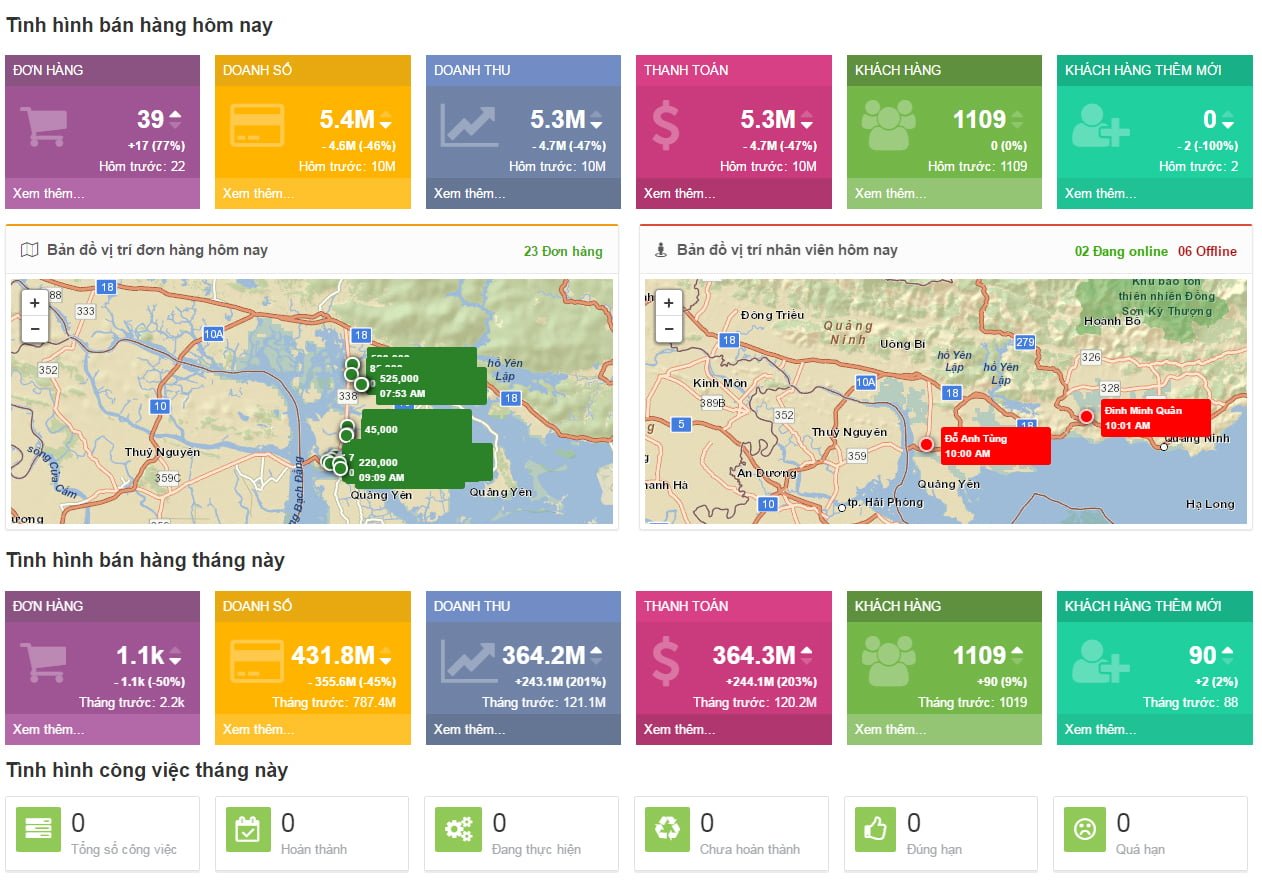Click the Quá hạn label
The width and height of the screenshot is (1262, 886).
tap(1138, 849)
